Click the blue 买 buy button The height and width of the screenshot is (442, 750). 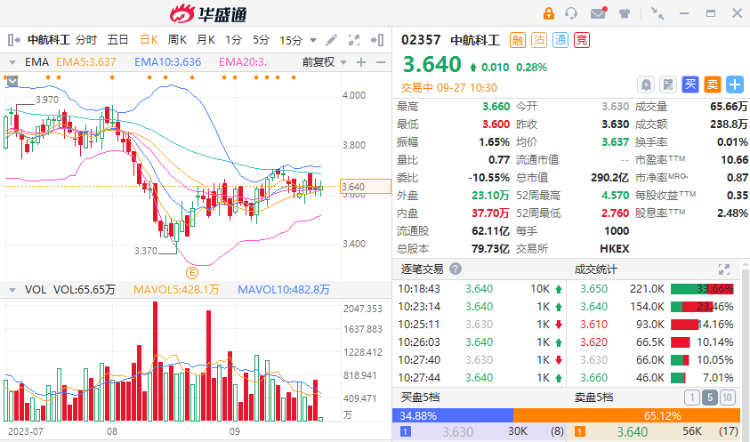tap(690, 85)
